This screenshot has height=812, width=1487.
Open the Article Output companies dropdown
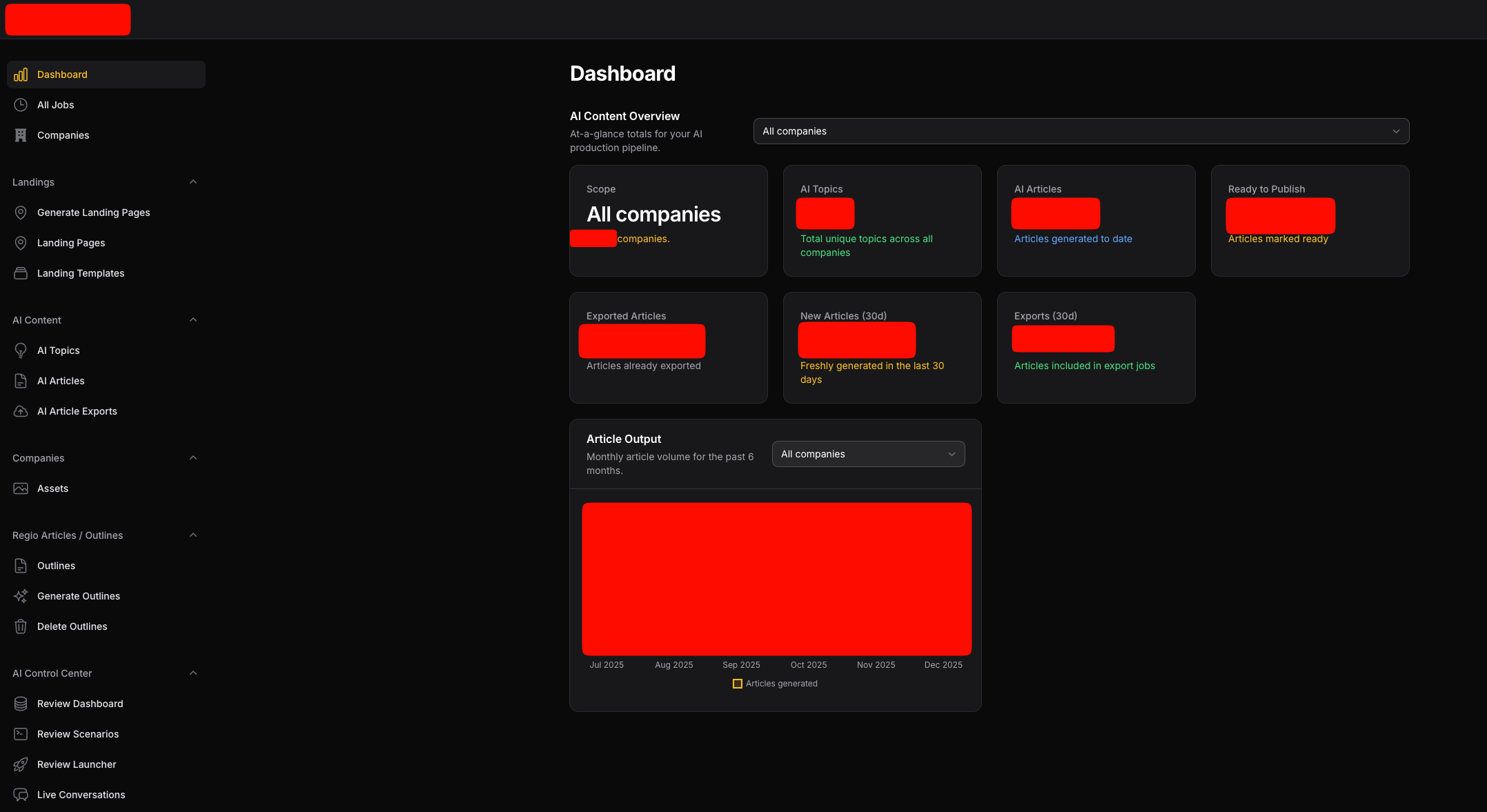(x=868, y=454)
